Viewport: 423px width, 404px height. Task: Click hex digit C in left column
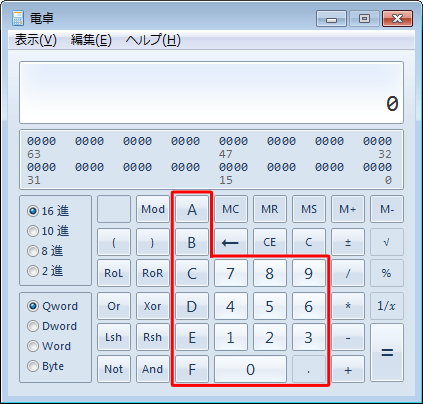192,273
